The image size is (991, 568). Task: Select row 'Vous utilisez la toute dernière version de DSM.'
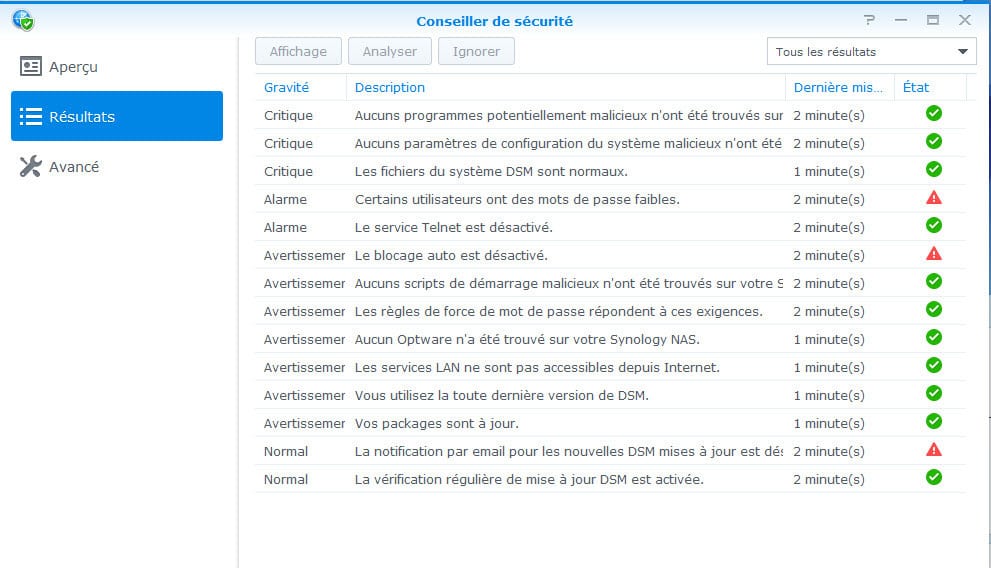point(611,395)
